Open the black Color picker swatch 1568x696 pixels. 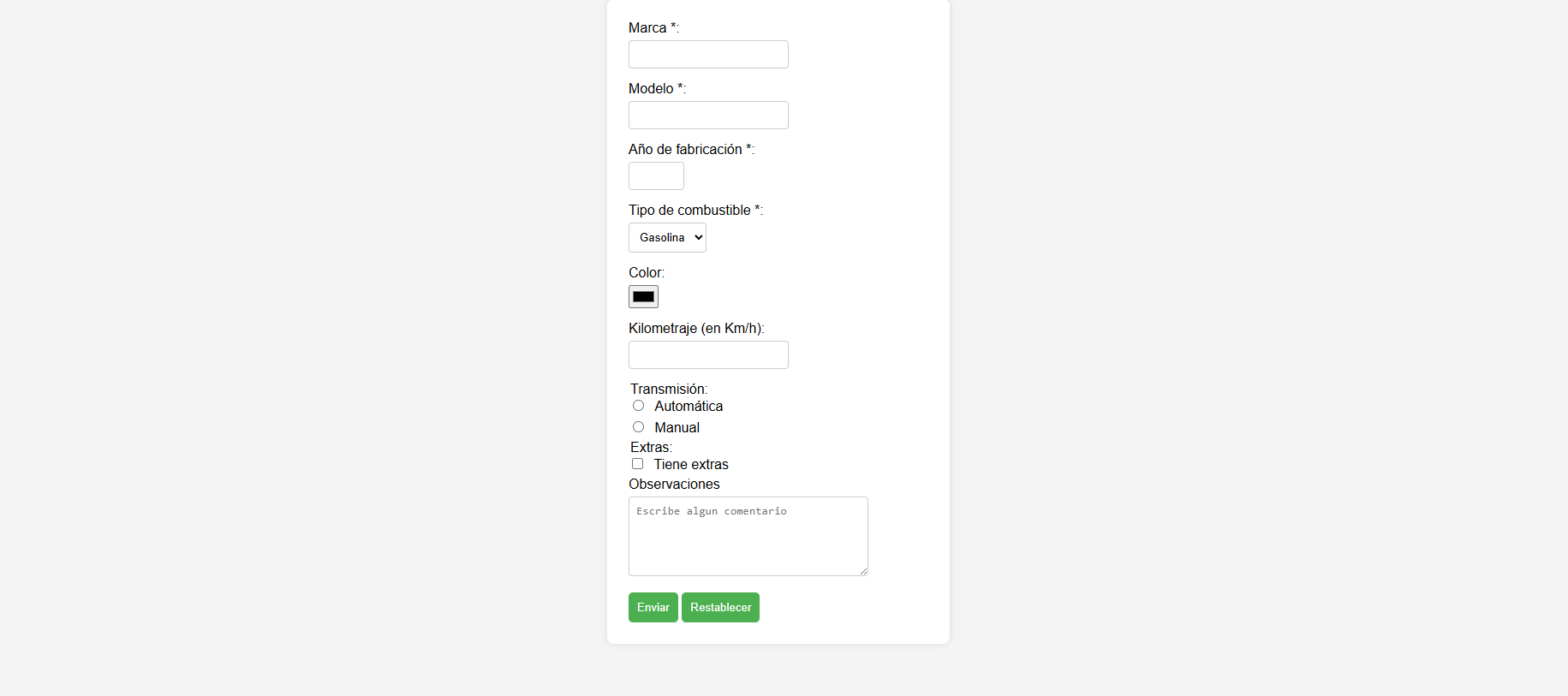[x=643, y=297]
